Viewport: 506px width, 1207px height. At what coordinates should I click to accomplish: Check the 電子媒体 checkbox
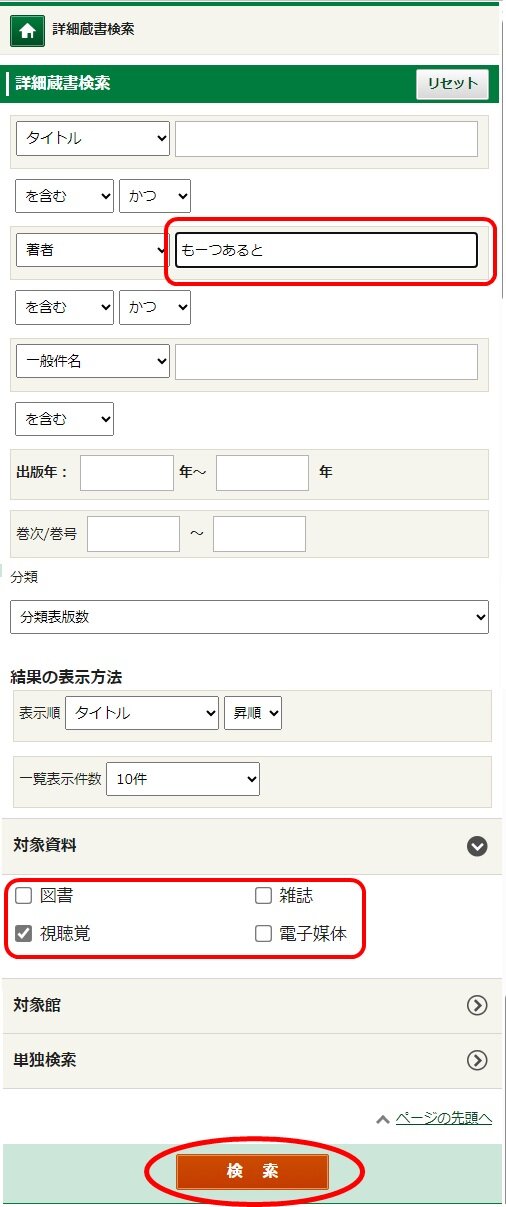[263, 934]
